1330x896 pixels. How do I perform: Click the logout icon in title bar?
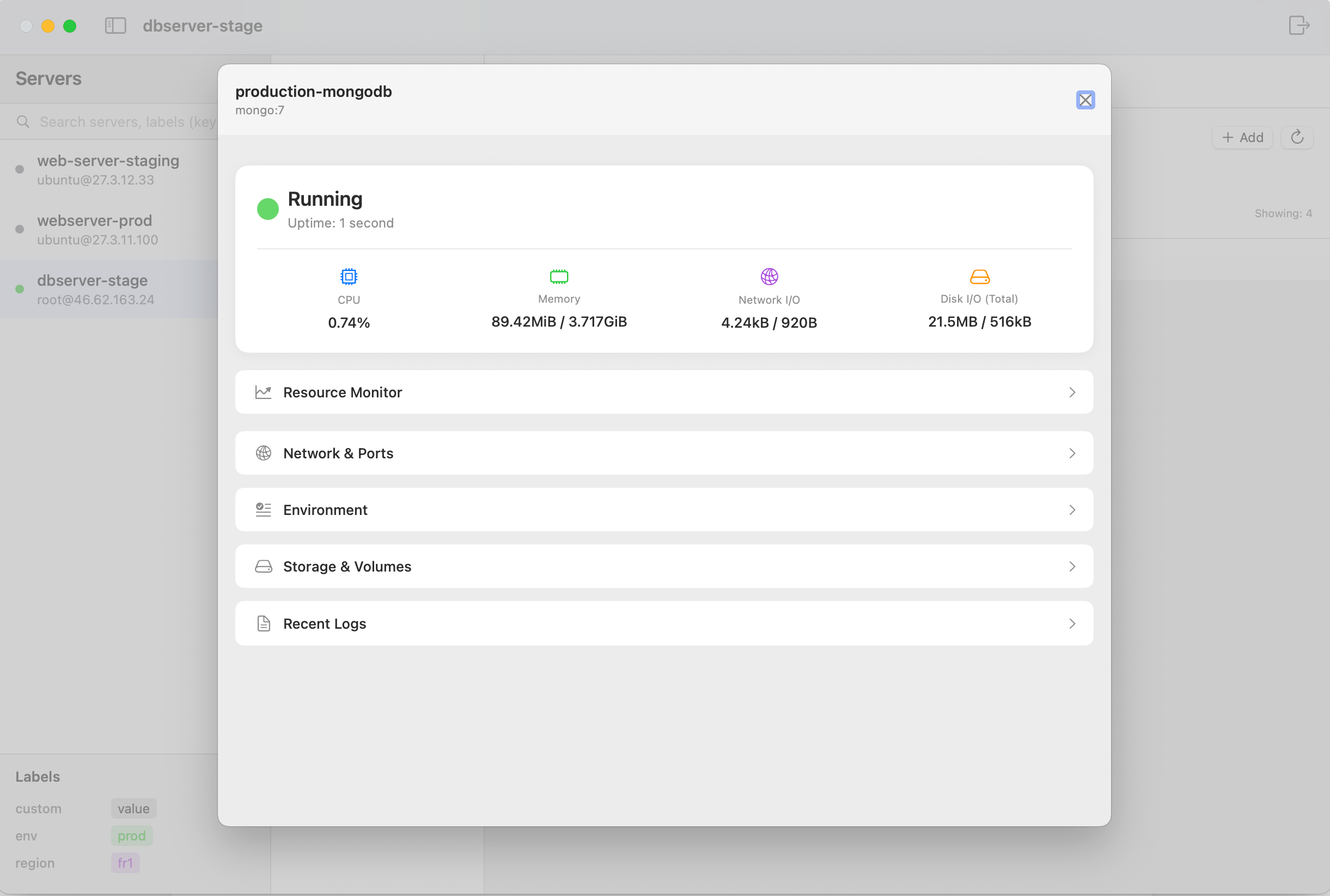pos(1298,25)
